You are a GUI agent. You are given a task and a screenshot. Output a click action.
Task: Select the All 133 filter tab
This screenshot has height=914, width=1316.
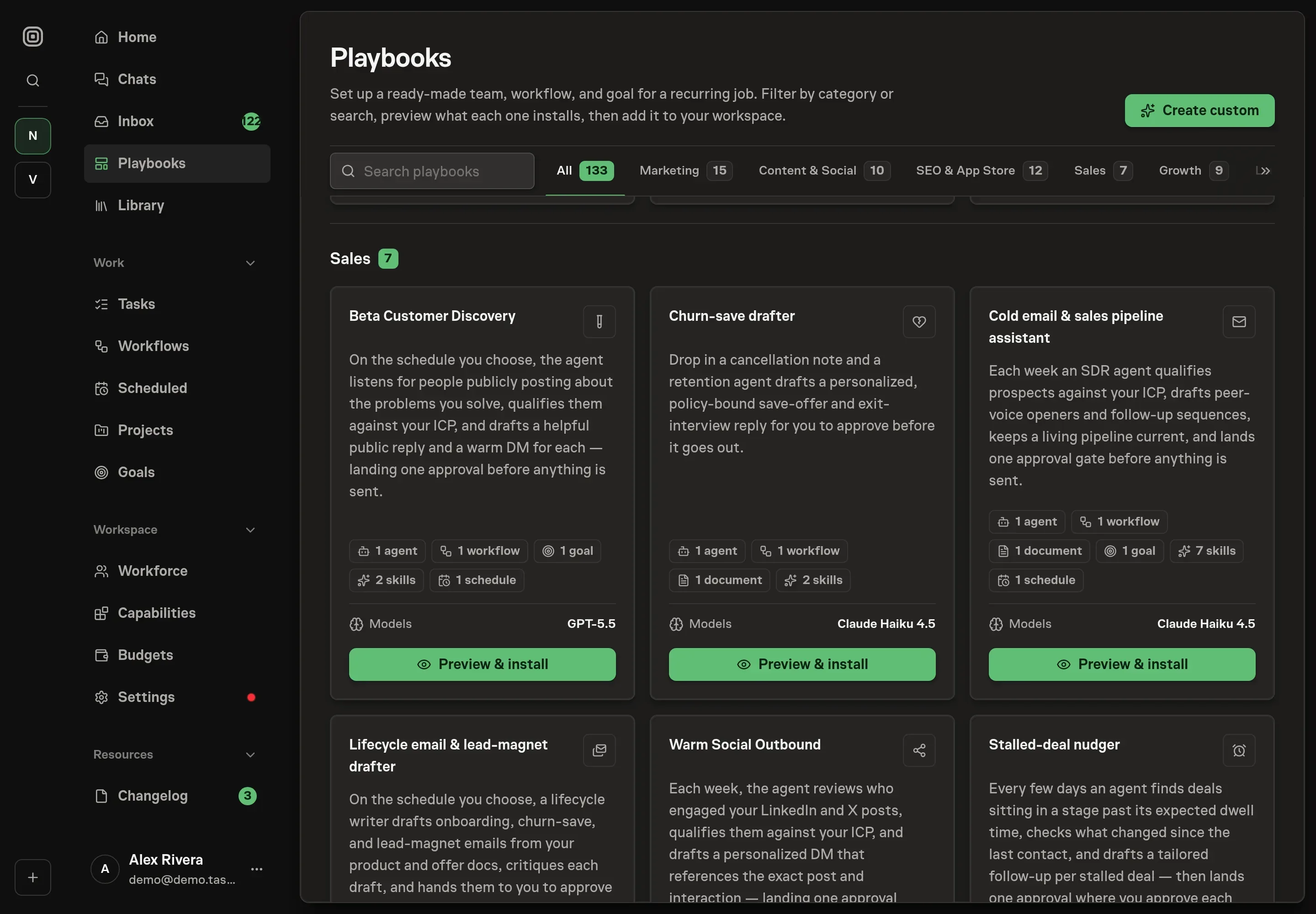point(585,170)
